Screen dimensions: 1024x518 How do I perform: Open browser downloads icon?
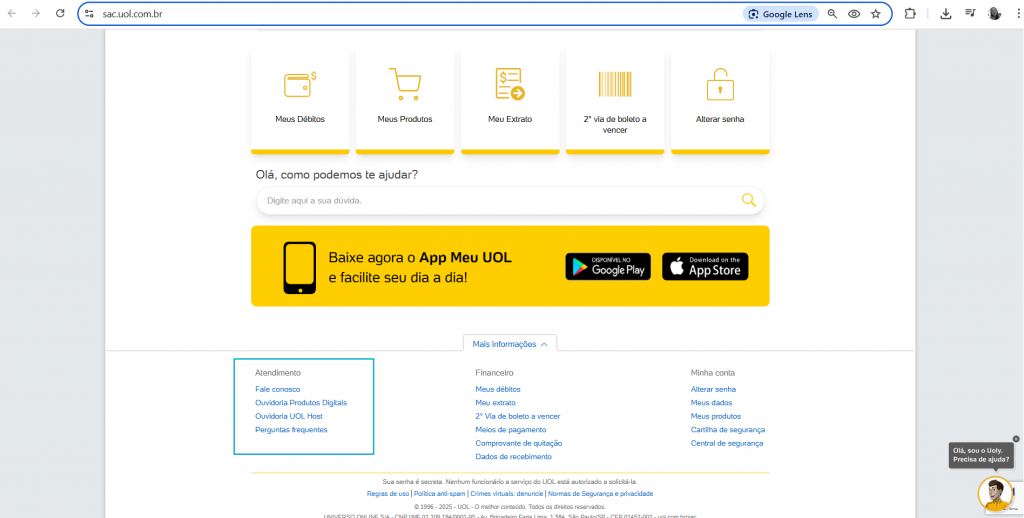tap(946, 14)
